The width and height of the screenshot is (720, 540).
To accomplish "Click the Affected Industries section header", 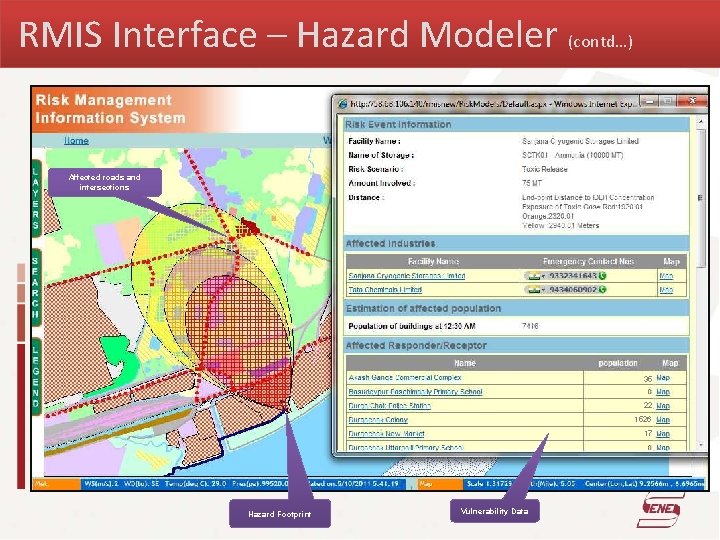I will tap(517, 243).
